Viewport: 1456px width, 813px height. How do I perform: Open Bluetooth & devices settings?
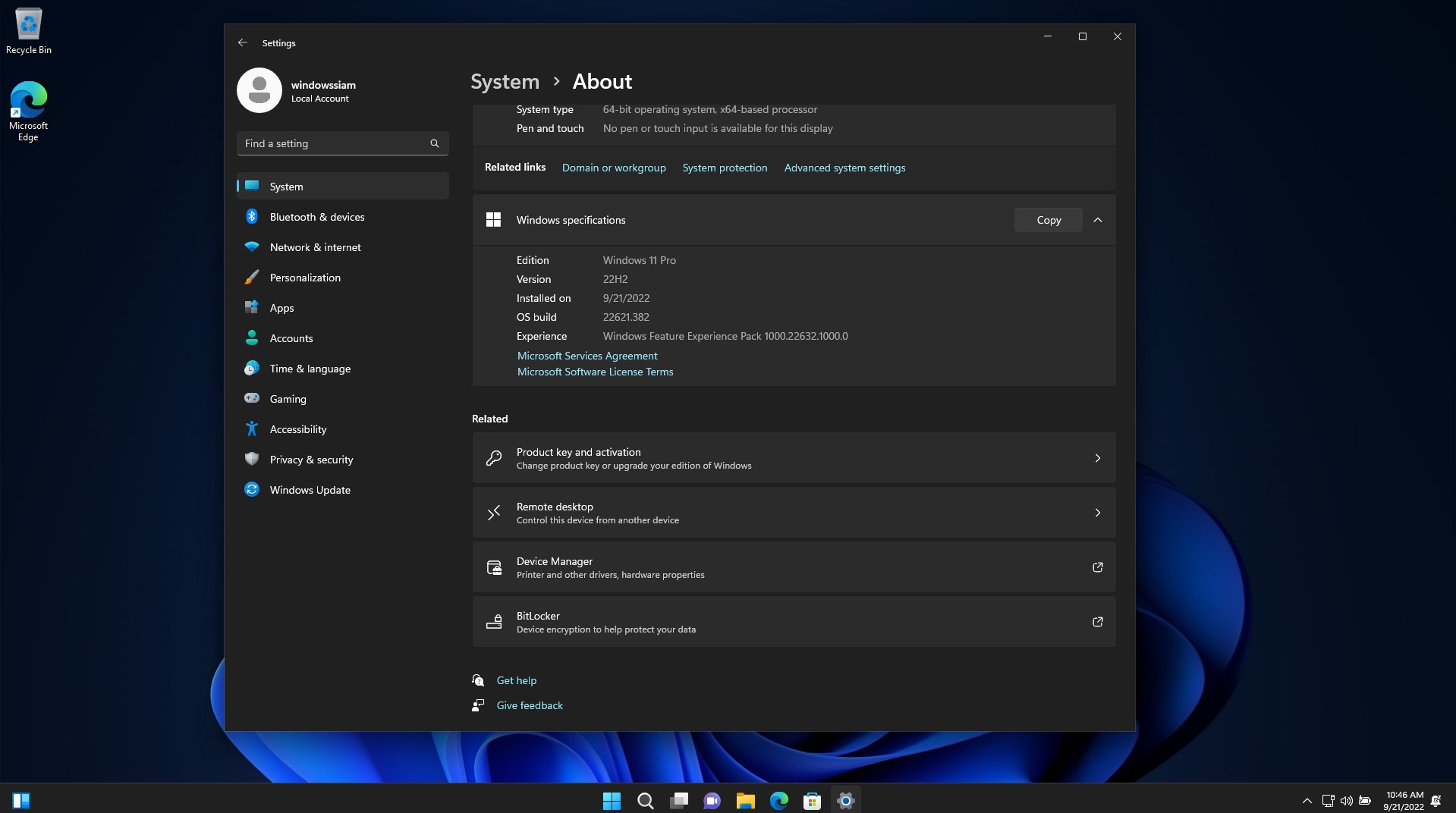[343, 217]
